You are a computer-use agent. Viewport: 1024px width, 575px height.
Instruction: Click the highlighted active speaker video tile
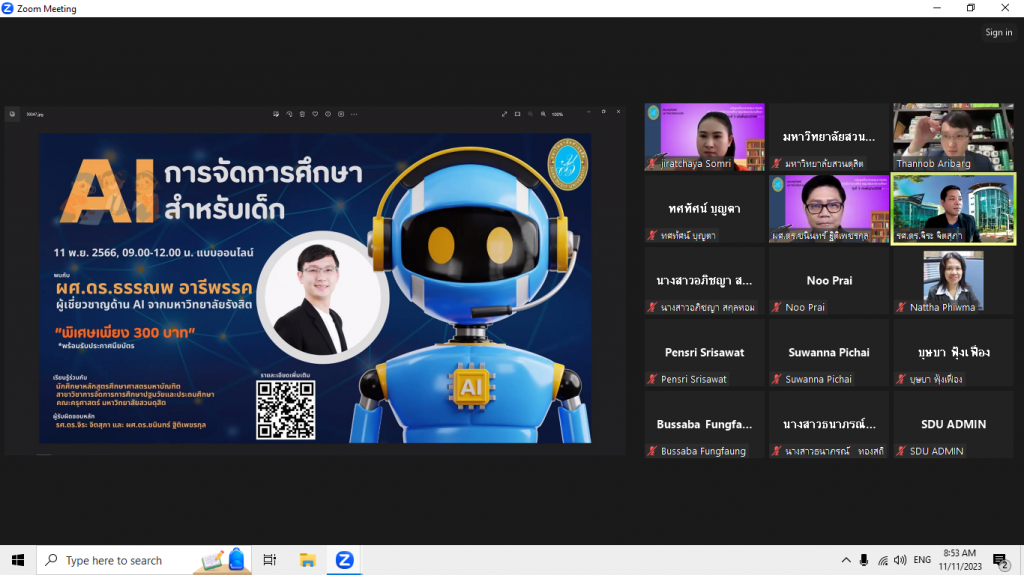[x=953, y=209]
